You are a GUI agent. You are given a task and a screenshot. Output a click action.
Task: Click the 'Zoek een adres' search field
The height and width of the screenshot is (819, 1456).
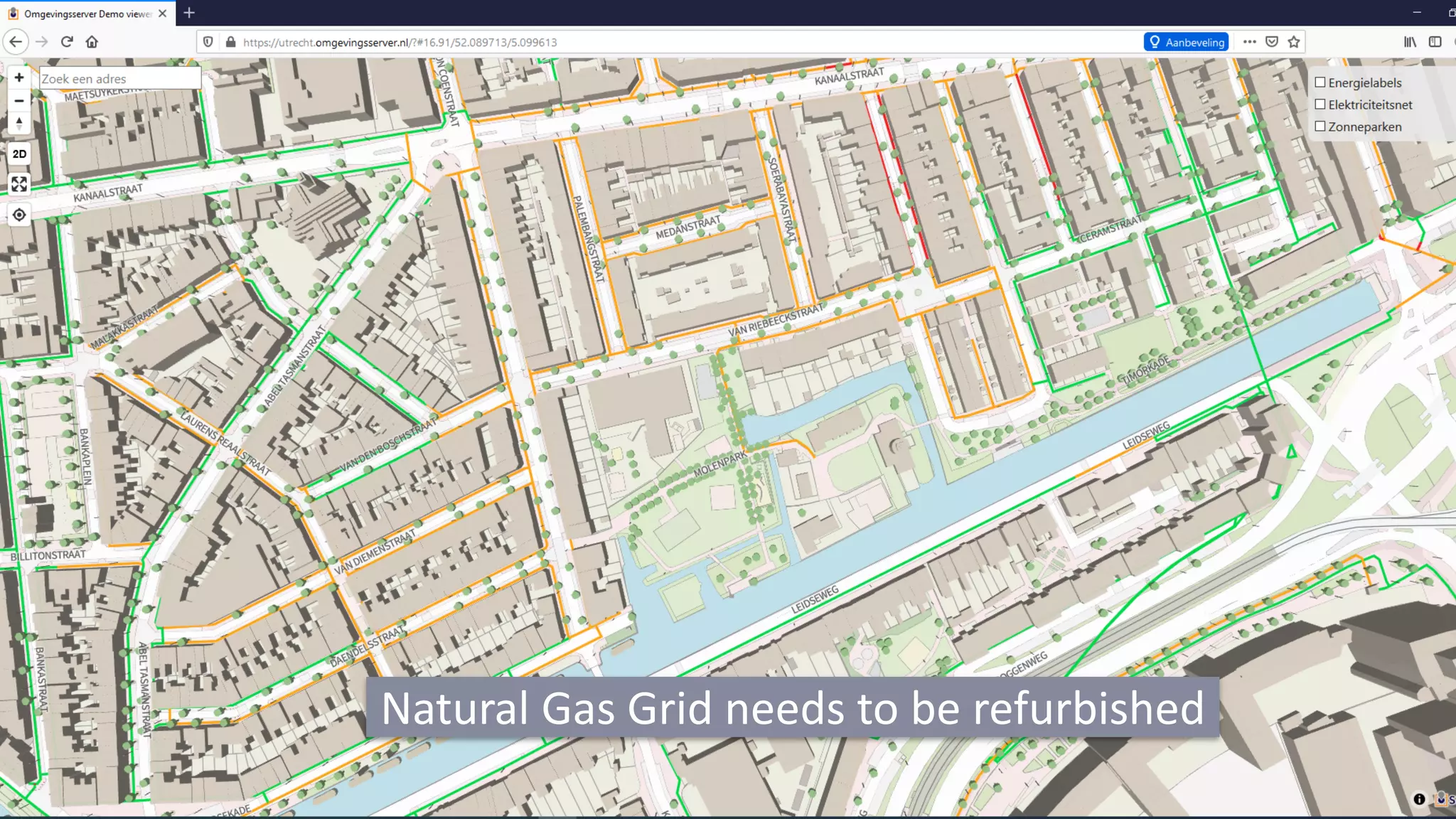point(119,79)
